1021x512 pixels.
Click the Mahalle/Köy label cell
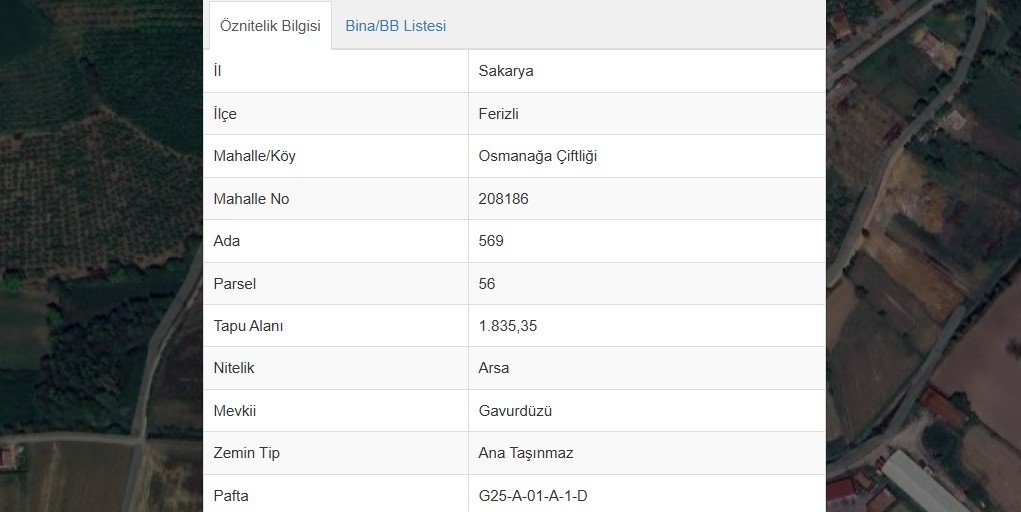[x=336, y=156]
